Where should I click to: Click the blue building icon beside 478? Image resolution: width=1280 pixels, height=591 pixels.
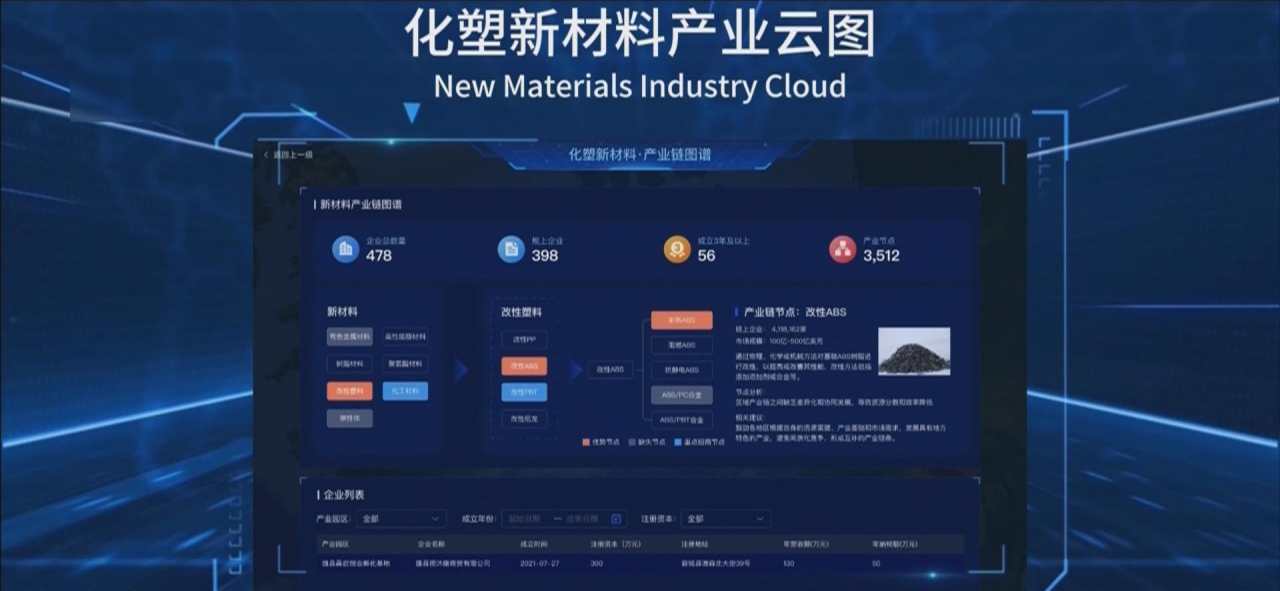pyautogui.click(x=346, y=249)
